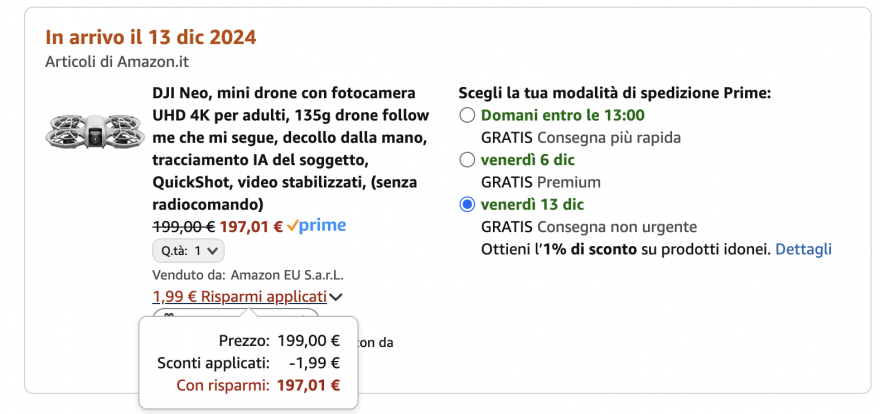Click the strikethrough 199,00 € original price
880x414 pixels.
tap(183, 226)
